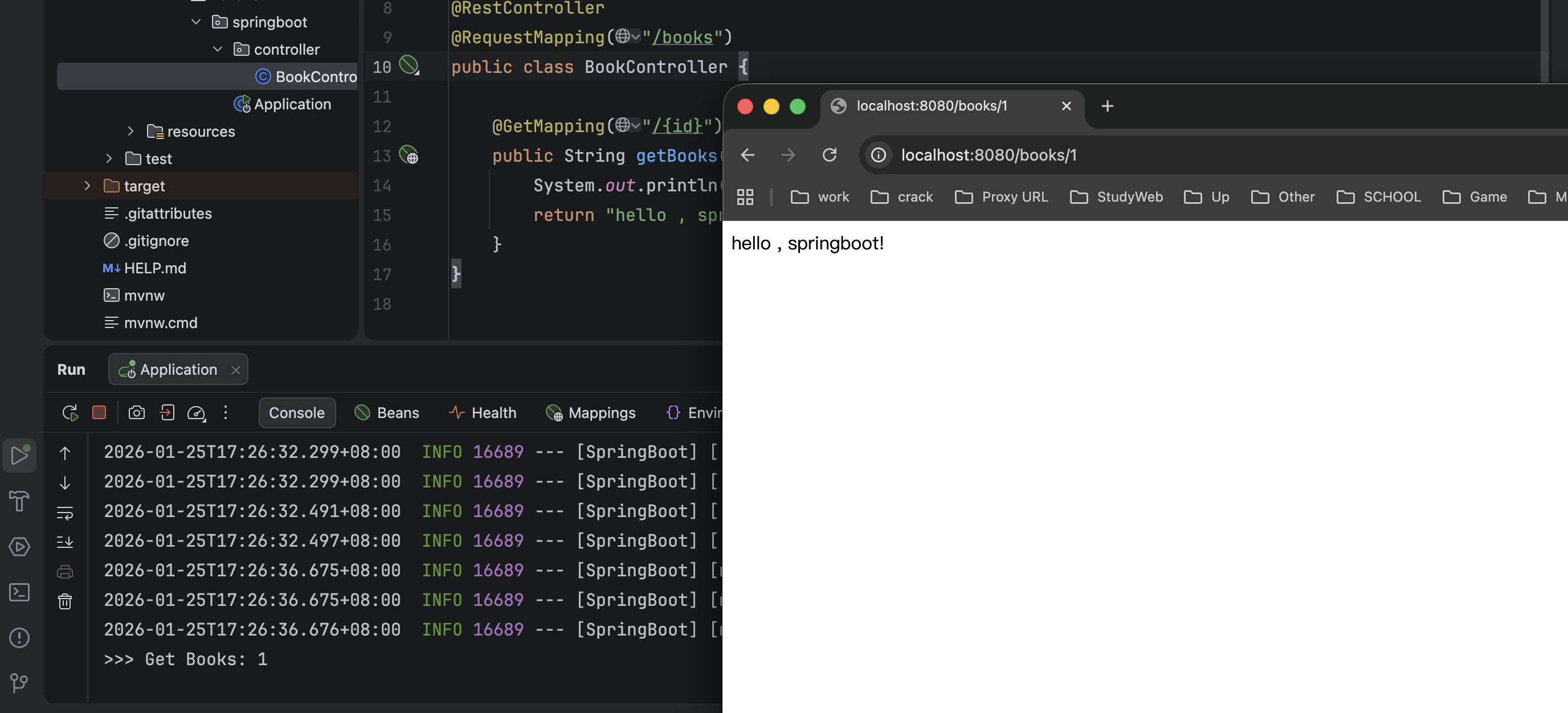
Task: Enable scroll to end in the console
Action: [x=65, y=542]
